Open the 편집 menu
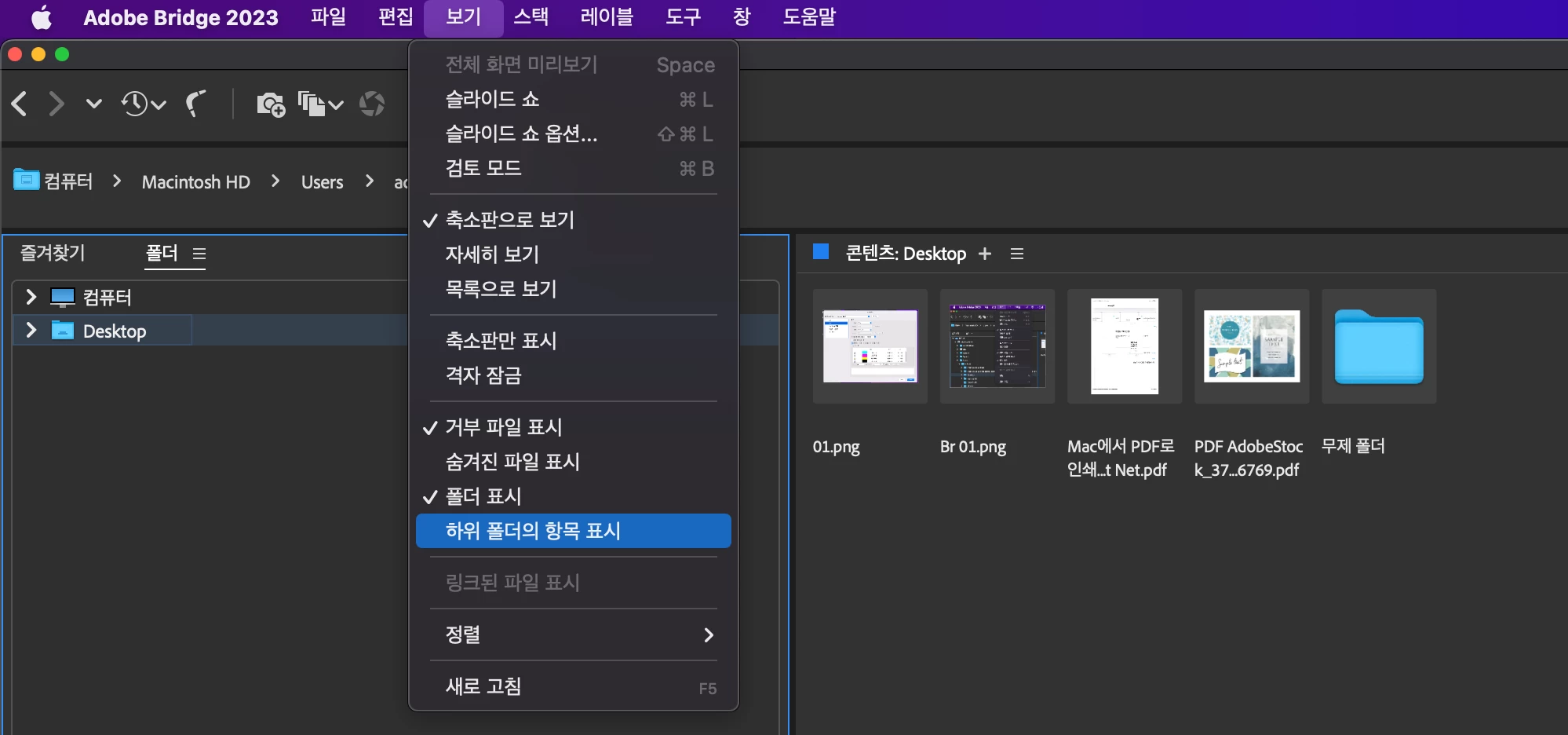The width and height of the screenshot is (1568, 735). [396, 17]
